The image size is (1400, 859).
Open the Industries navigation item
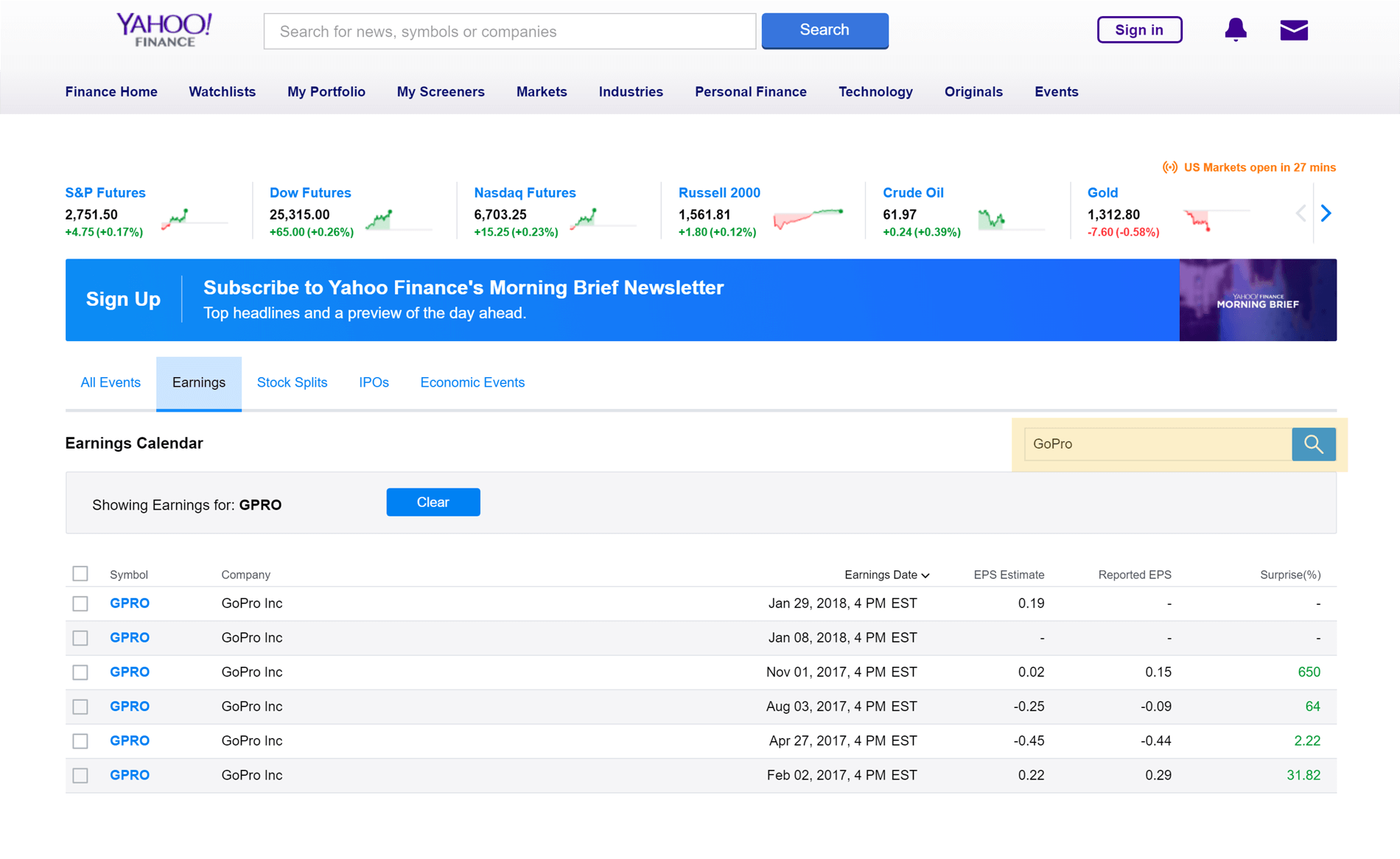point(631,92)
